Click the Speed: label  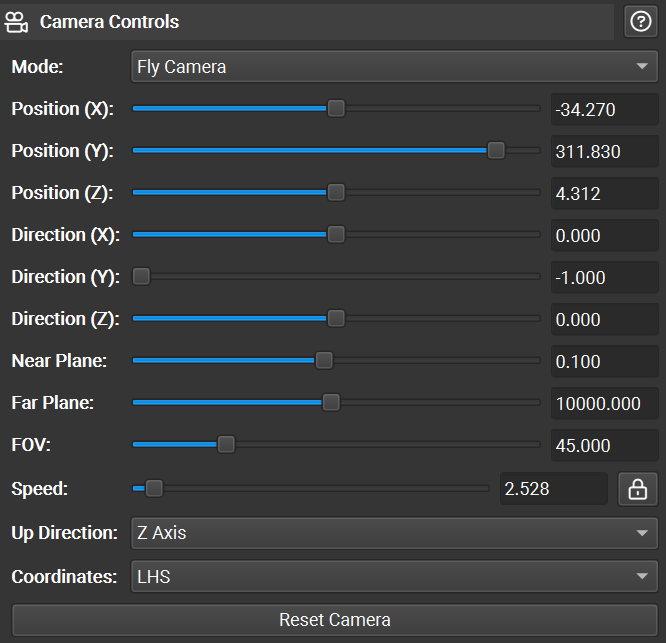click(40, 489)
